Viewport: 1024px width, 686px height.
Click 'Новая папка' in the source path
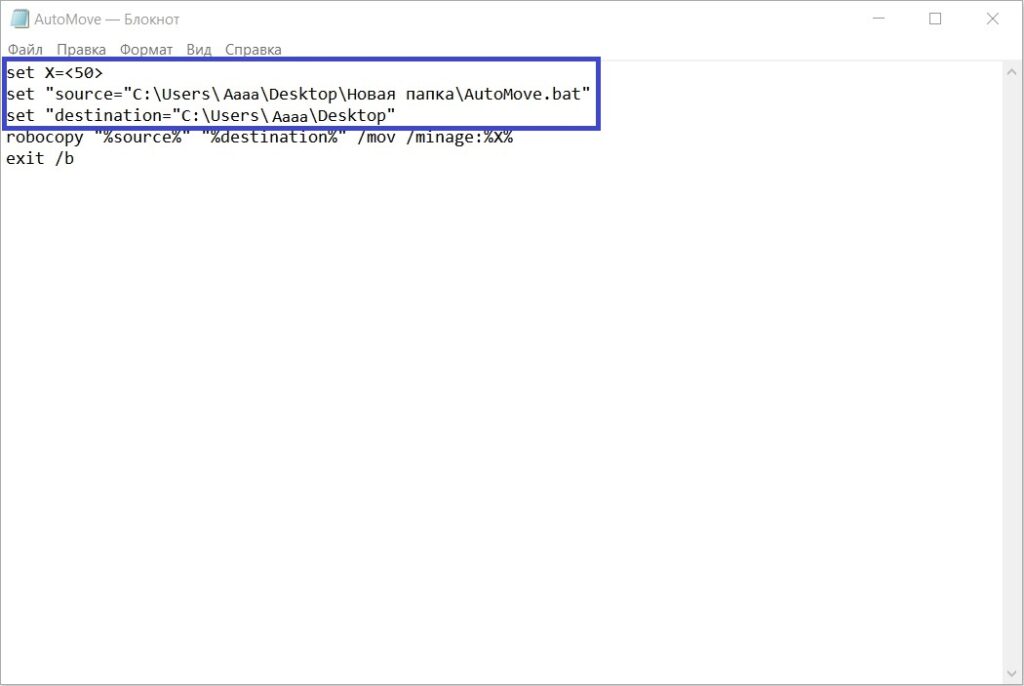coord(400,95)
